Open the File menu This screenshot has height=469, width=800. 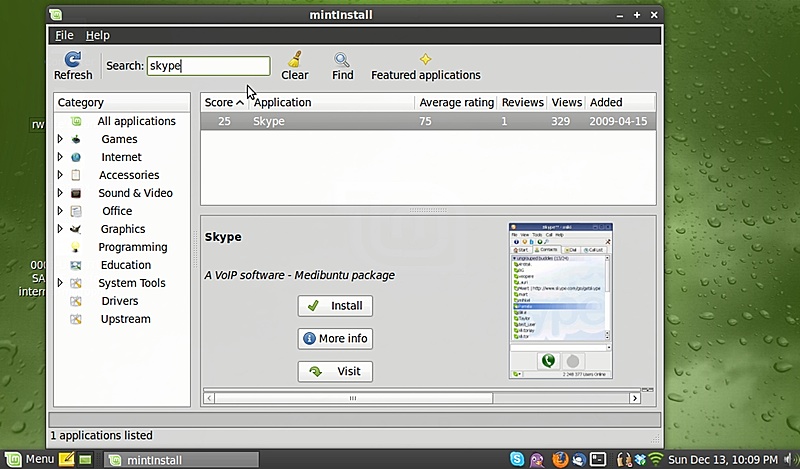[64, 35]
